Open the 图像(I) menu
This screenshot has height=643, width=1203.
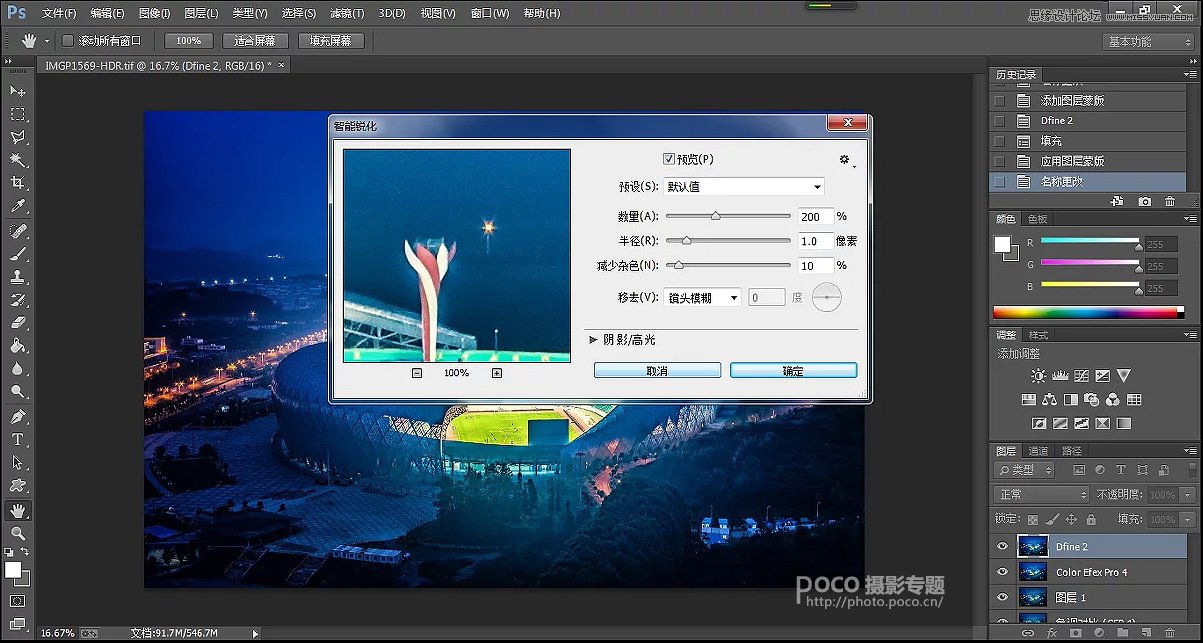coord(154,13)
